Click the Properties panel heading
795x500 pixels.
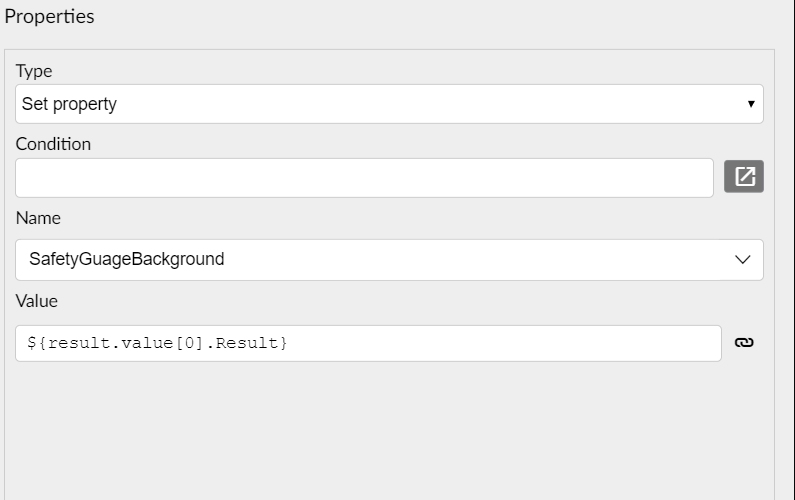49,17
